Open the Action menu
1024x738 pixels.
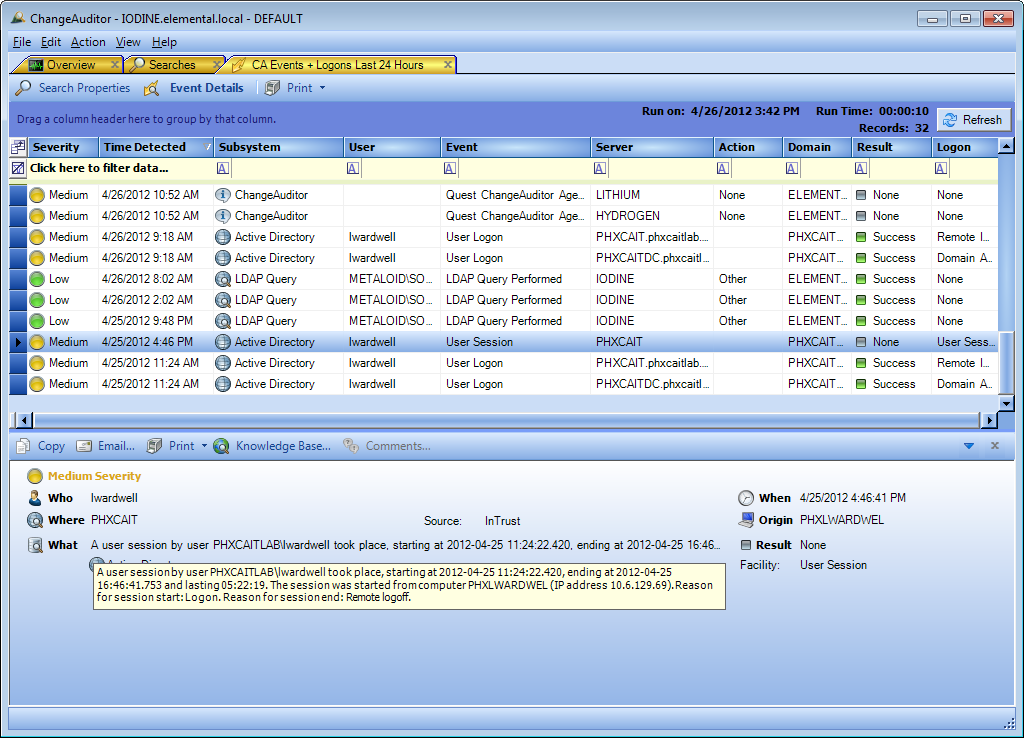pyautogui.click(x=88, y=42)
